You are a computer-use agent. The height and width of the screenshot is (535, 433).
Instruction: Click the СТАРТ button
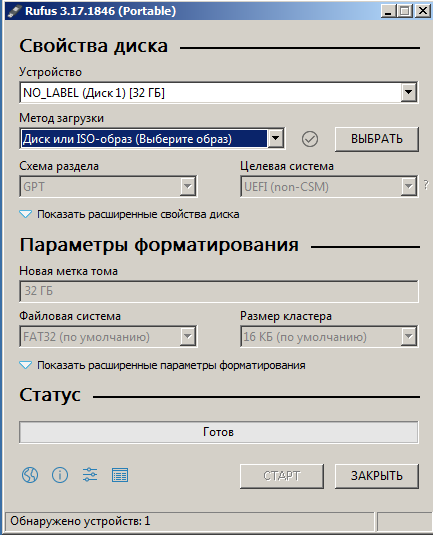(x=282, y=476)
